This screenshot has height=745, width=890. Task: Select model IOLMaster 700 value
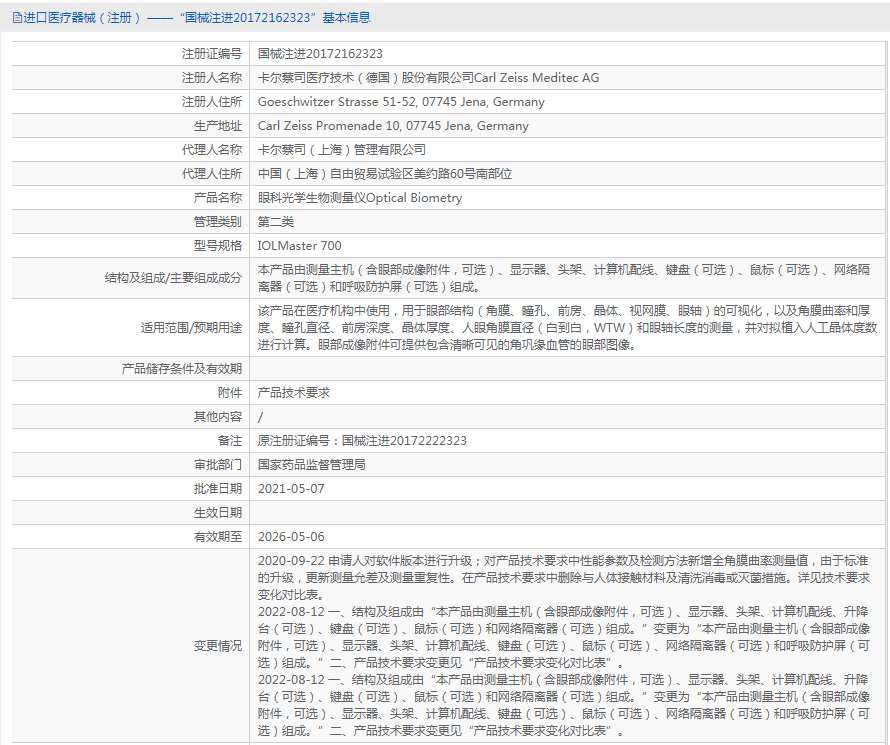(x=300, y=246)
